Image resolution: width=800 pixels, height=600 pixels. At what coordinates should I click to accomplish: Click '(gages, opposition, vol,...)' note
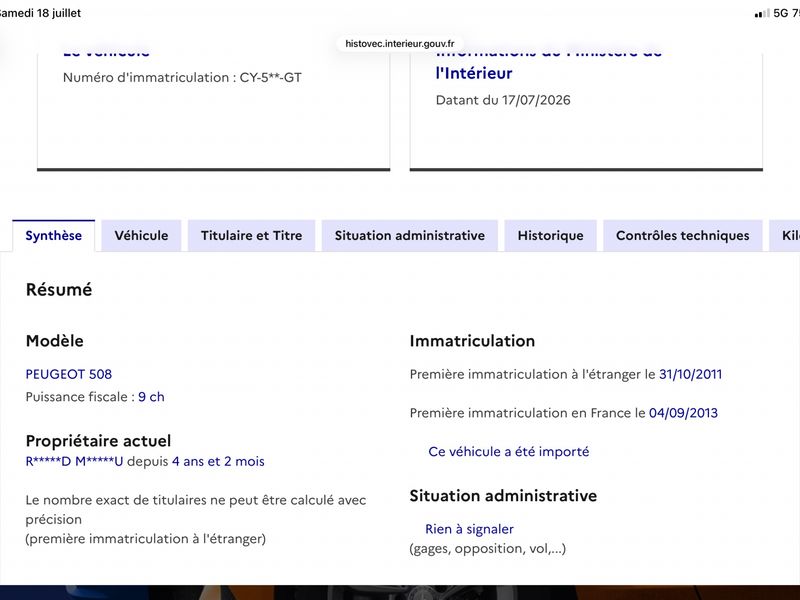(488, 548)
